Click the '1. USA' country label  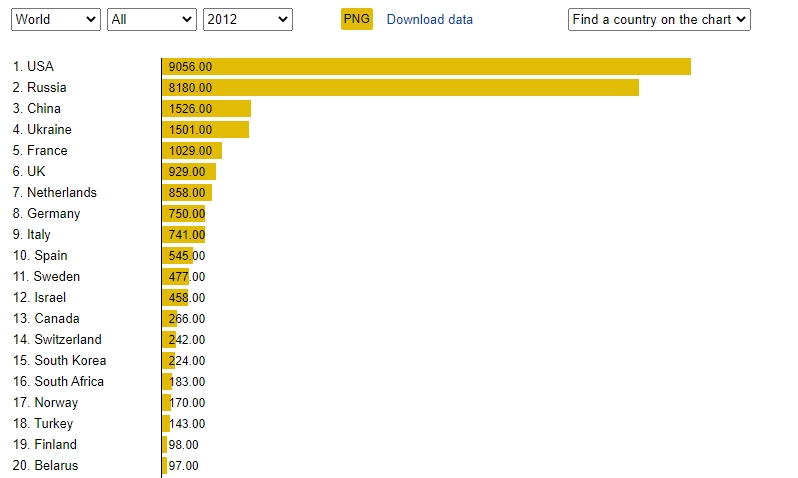[33, 67]
